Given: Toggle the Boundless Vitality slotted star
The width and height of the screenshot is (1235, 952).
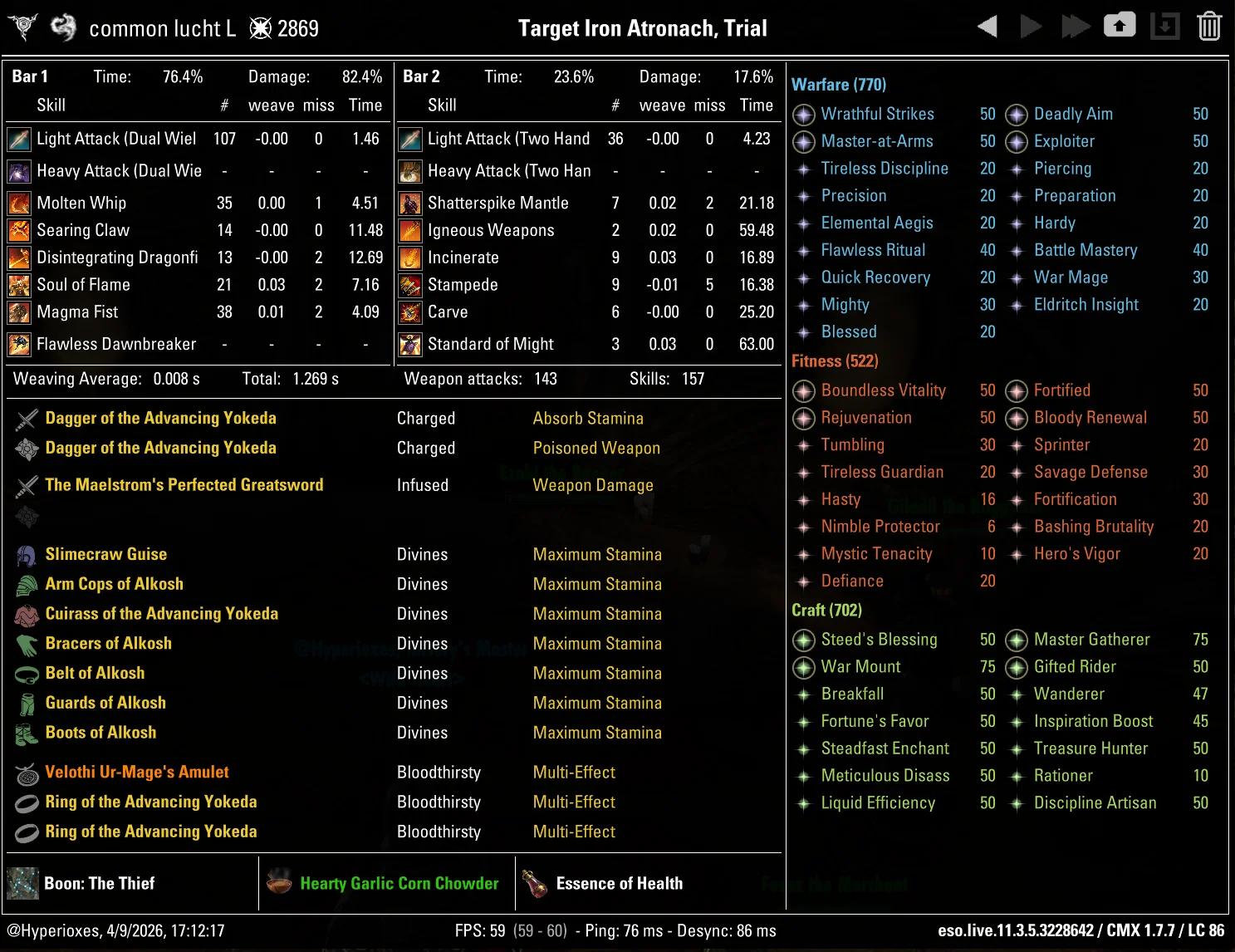Looking at the screenshot, I should 803,391.
